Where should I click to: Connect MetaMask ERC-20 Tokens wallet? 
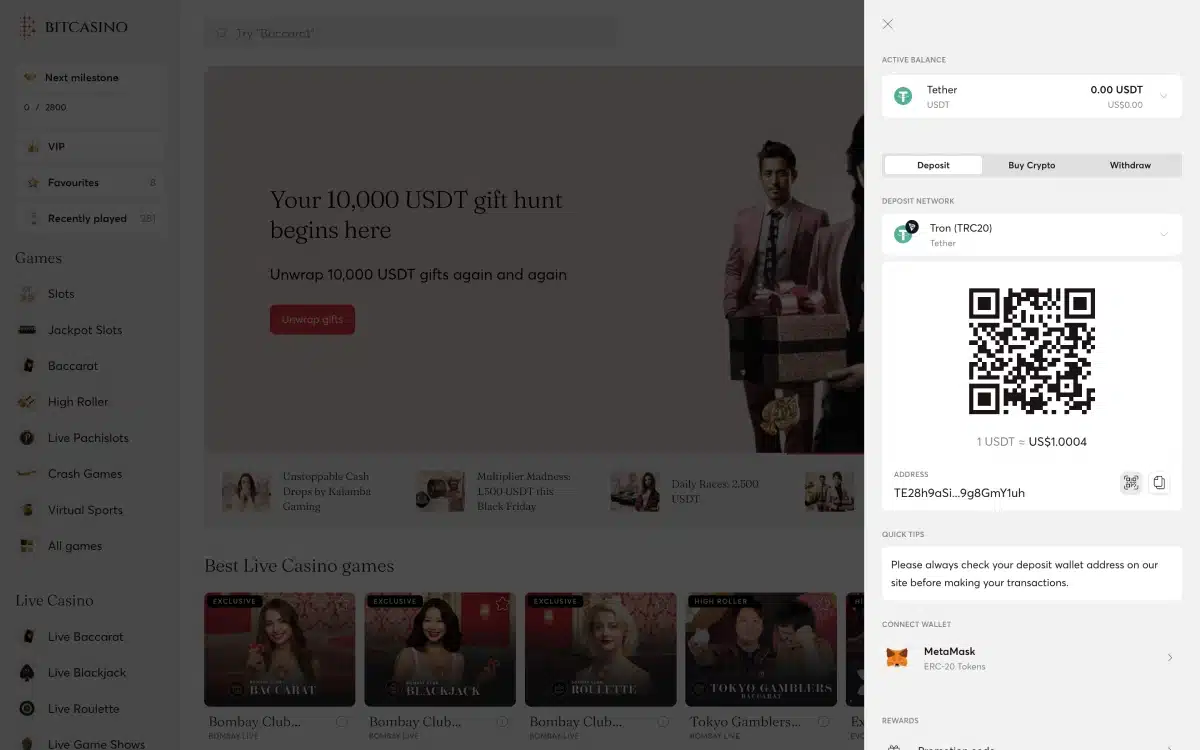(1032, 658)
